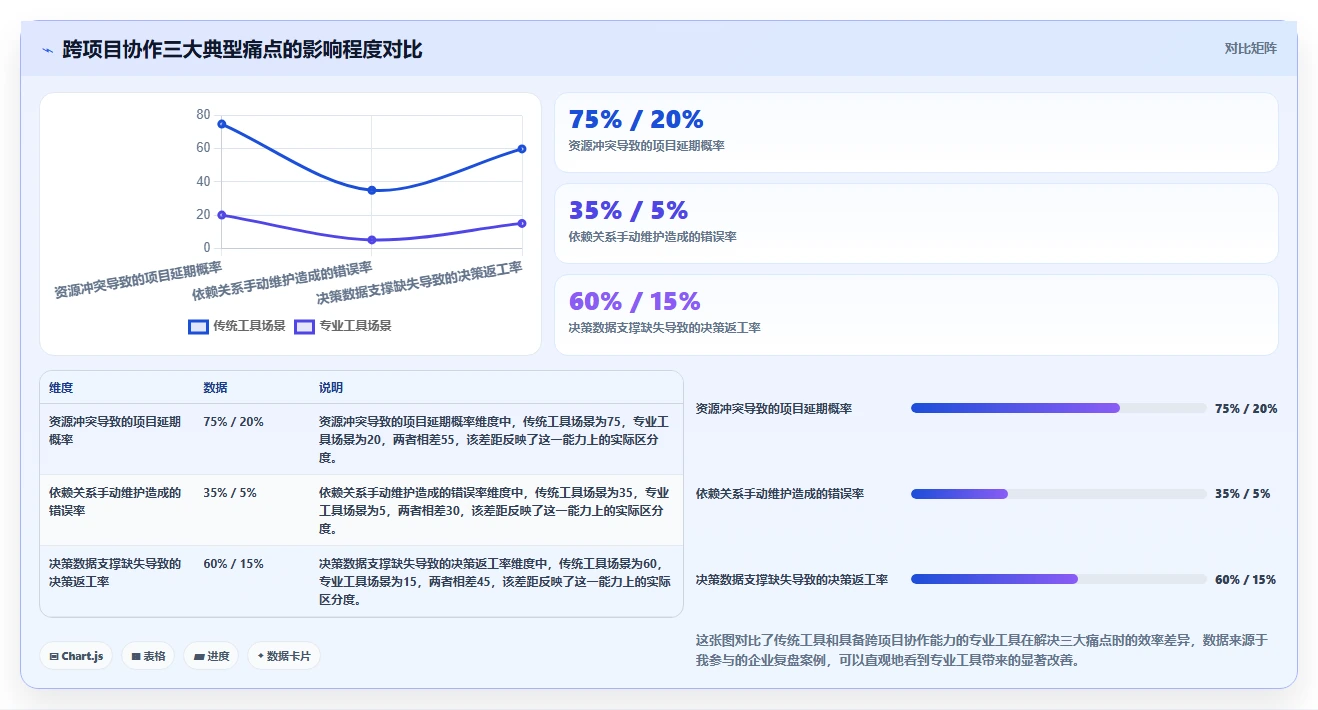
Task: Click the 35% progress bar
Action: click(x=1058, y=494)
